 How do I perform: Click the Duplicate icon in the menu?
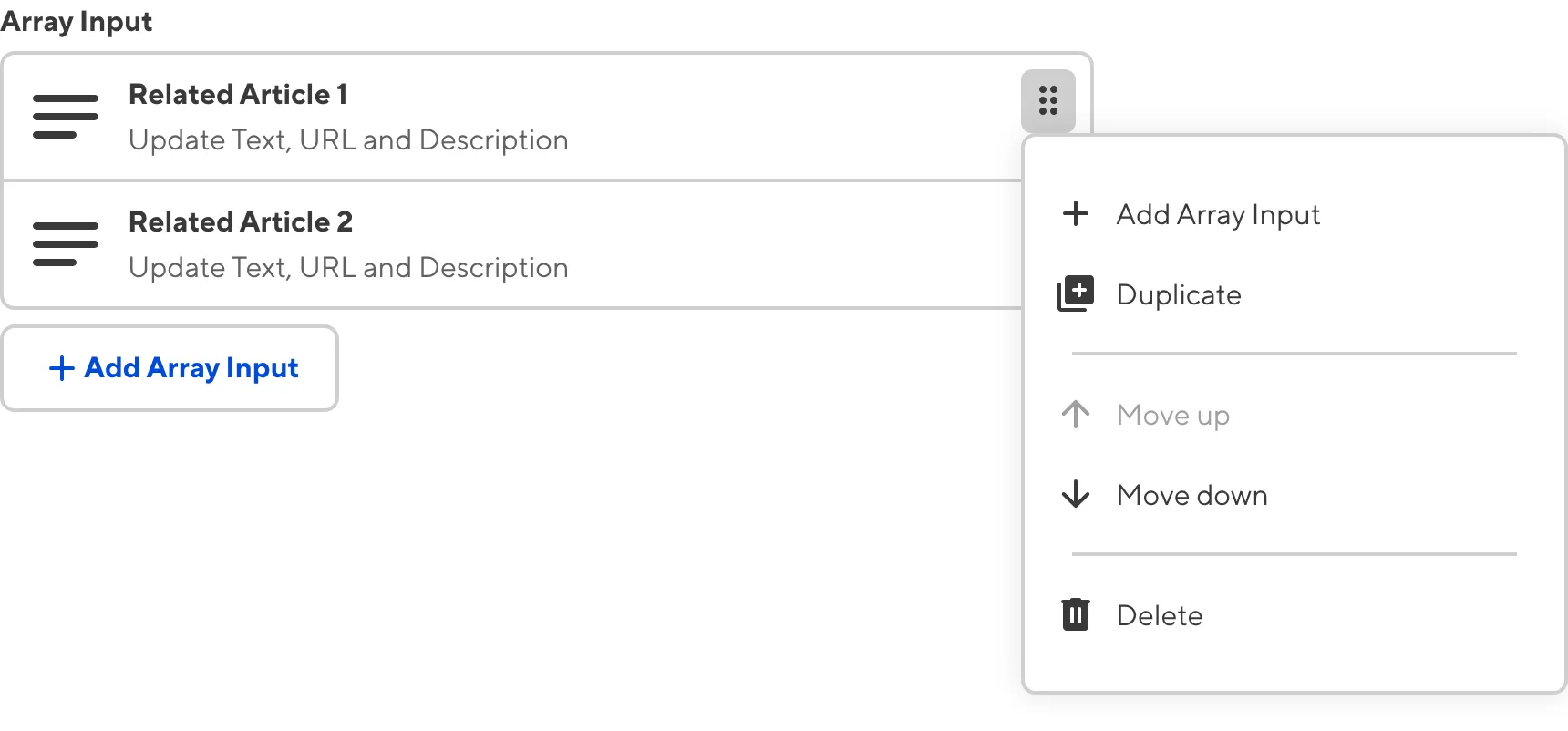(x=1076, y=293)
